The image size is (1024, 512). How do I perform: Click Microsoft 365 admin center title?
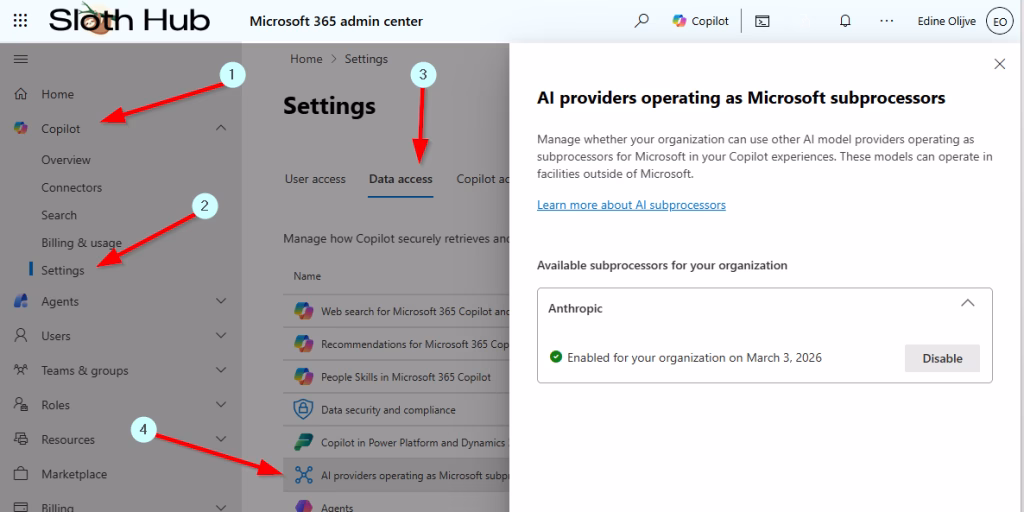click(336, 21)
